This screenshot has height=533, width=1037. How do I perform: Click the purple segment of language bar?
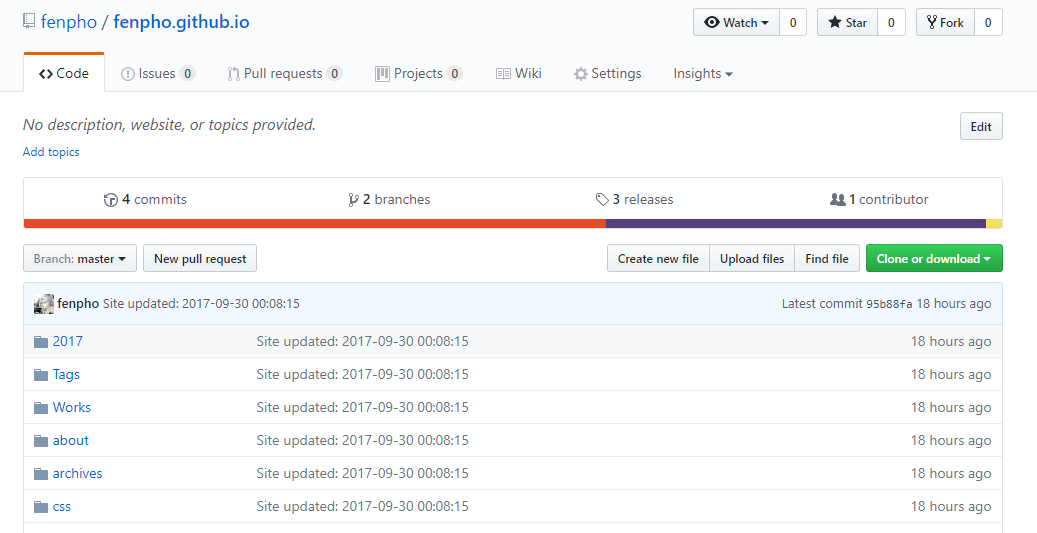(x=796, y=224)
